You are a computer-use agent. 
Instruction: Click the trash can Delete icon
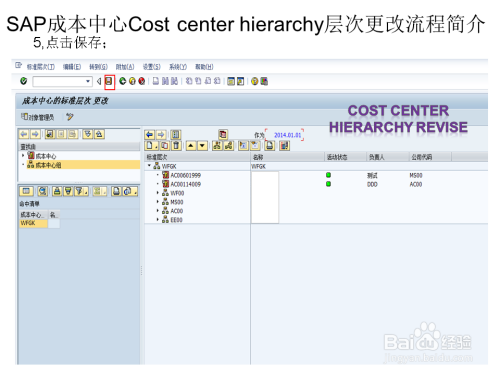[x=176, y=146]
